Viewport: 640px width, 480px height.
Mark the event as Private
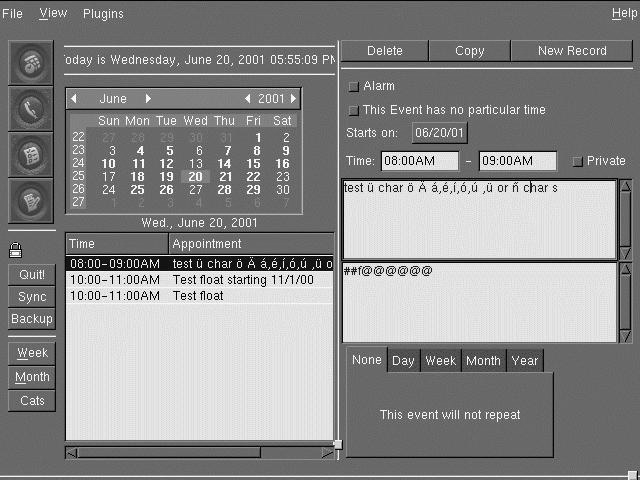click(577, 161)
